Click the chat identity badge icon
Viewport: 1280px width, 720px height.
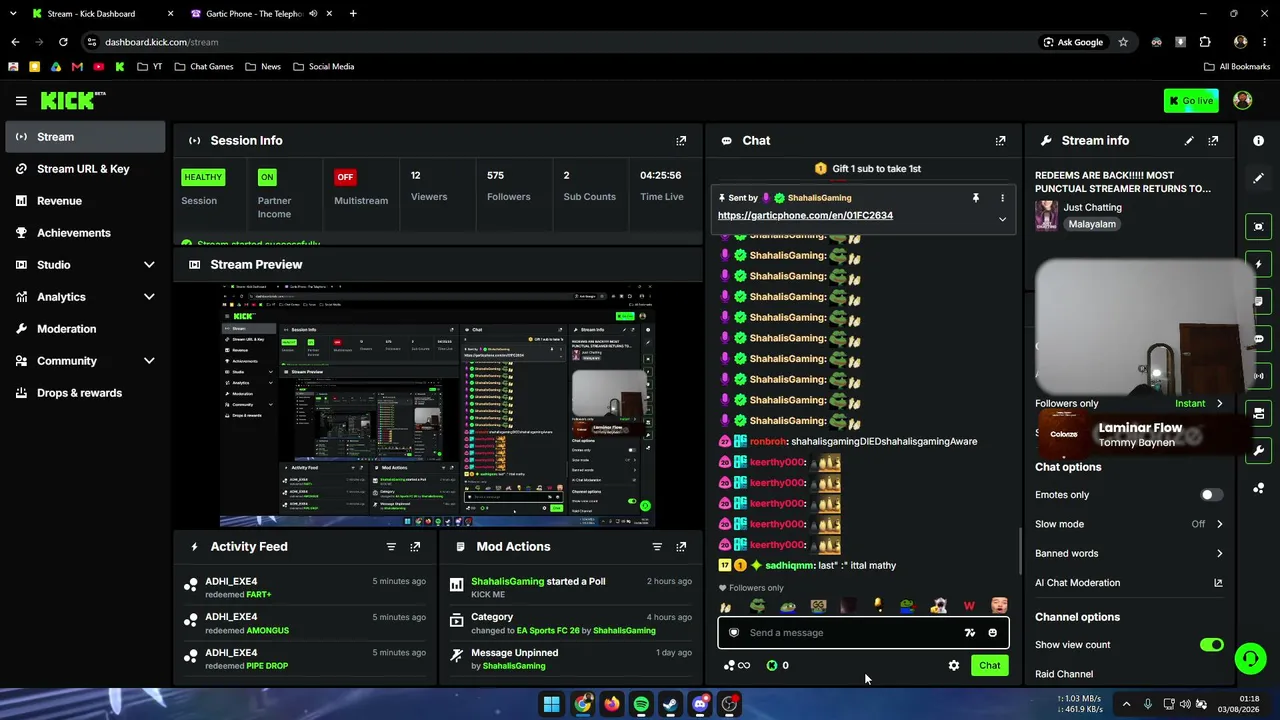click(x=734, y=633)
